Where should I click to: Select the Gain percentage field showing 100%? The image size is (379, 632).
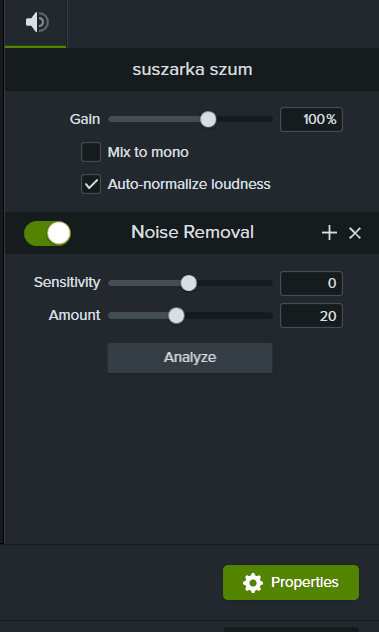pyautogui.click(x=311, y=119)
